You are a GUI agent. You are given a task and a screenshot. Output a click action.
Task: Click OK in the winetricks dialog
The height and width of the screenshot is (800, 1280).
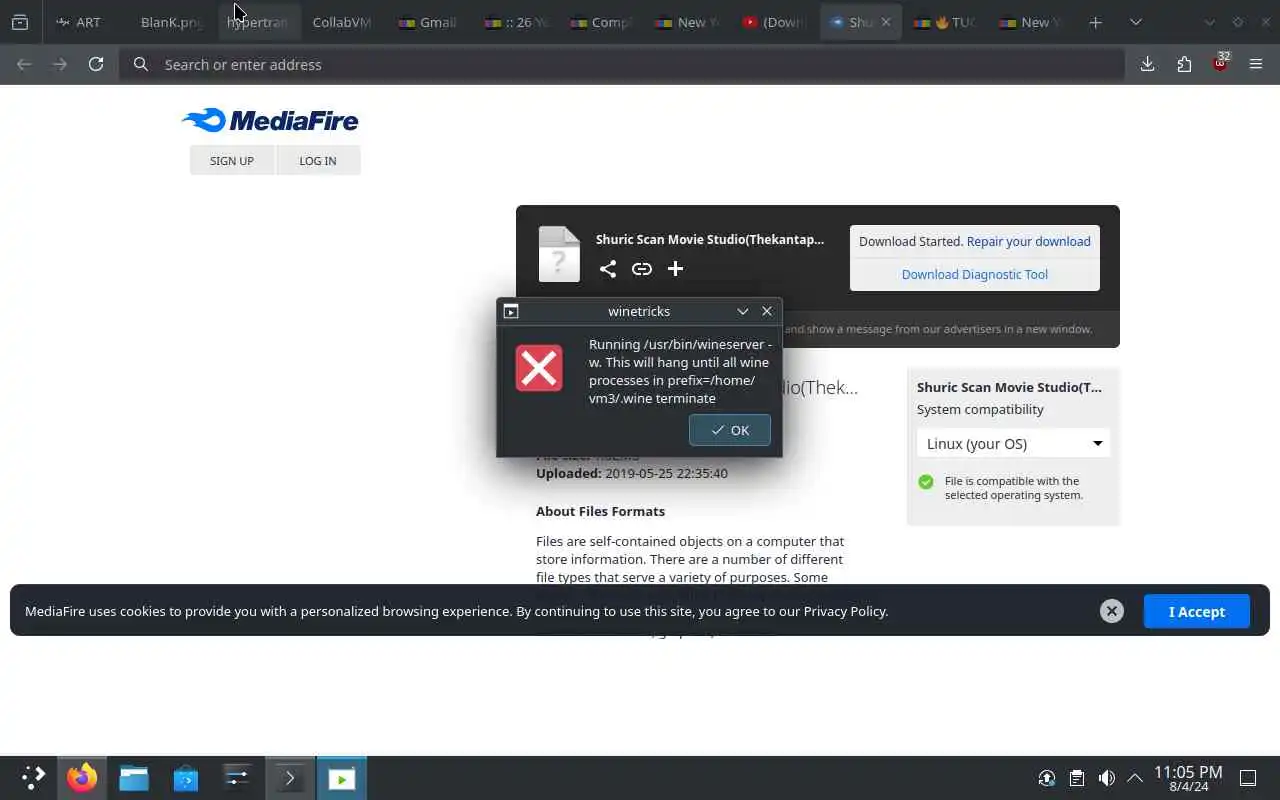coord(730,430)
